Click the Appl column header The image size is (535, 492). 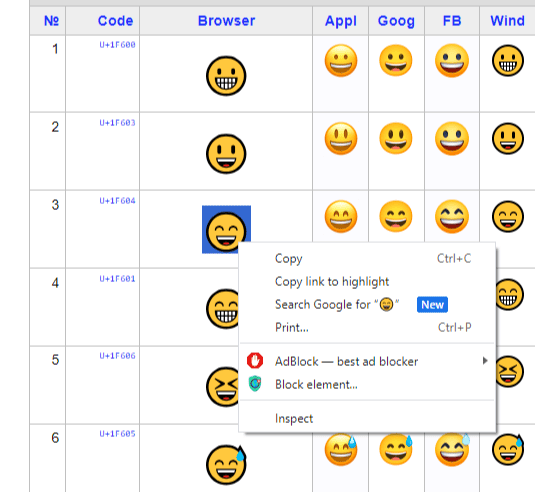[x=341, y=21]
